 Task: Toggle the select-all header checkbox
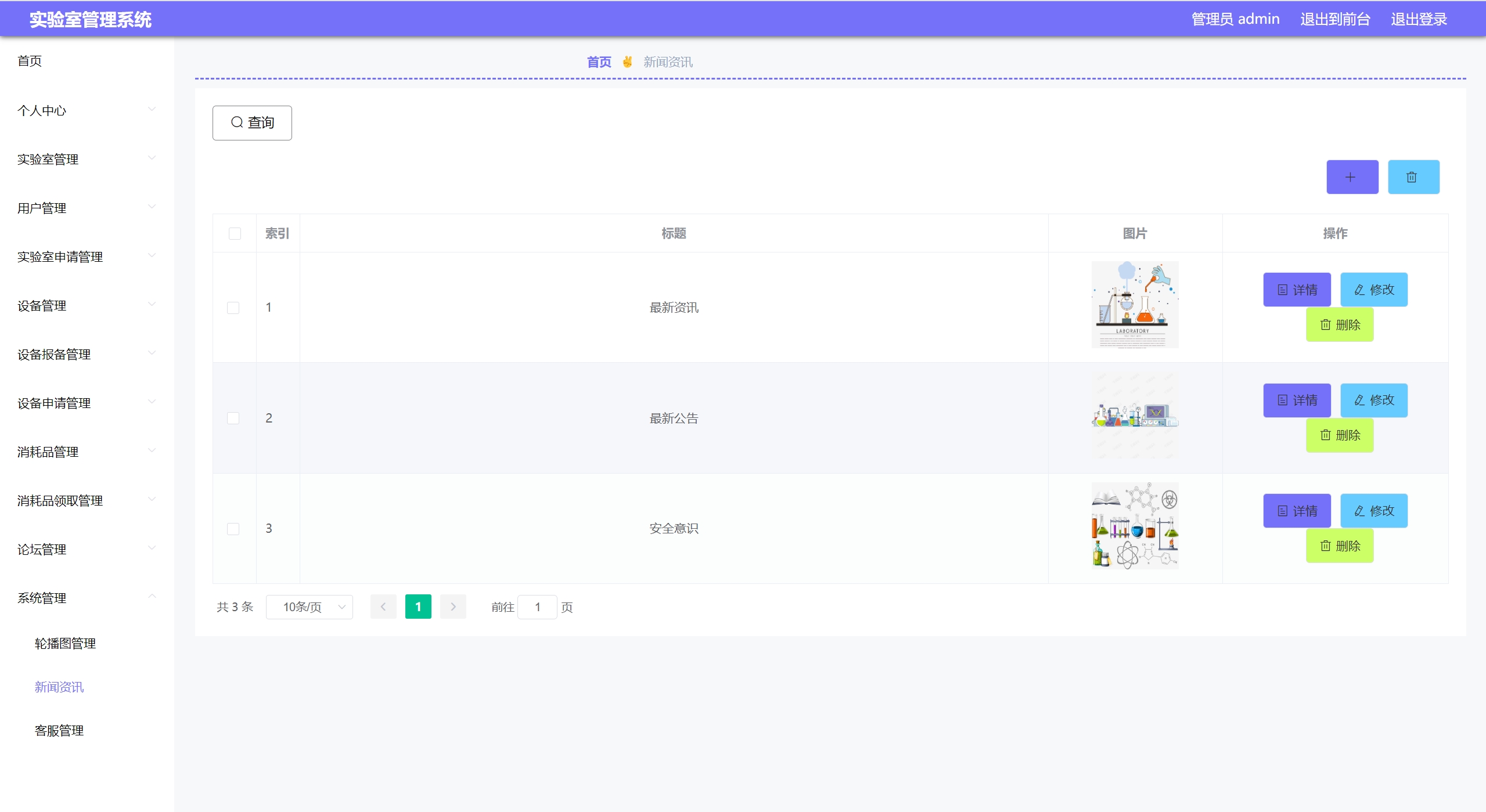coord(235,233)
